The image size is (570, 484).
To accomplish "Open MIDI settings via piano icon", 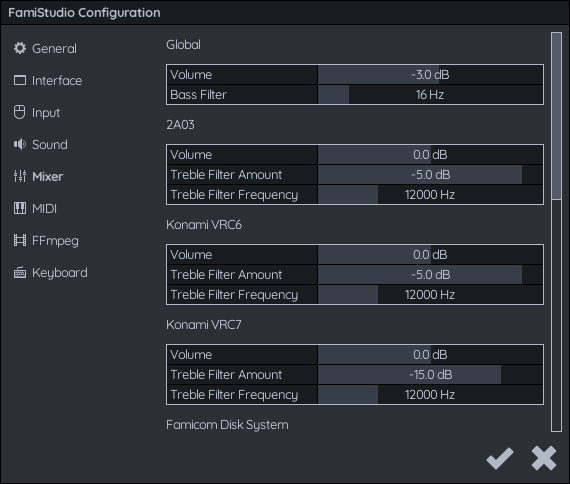I will click(20, 208).
